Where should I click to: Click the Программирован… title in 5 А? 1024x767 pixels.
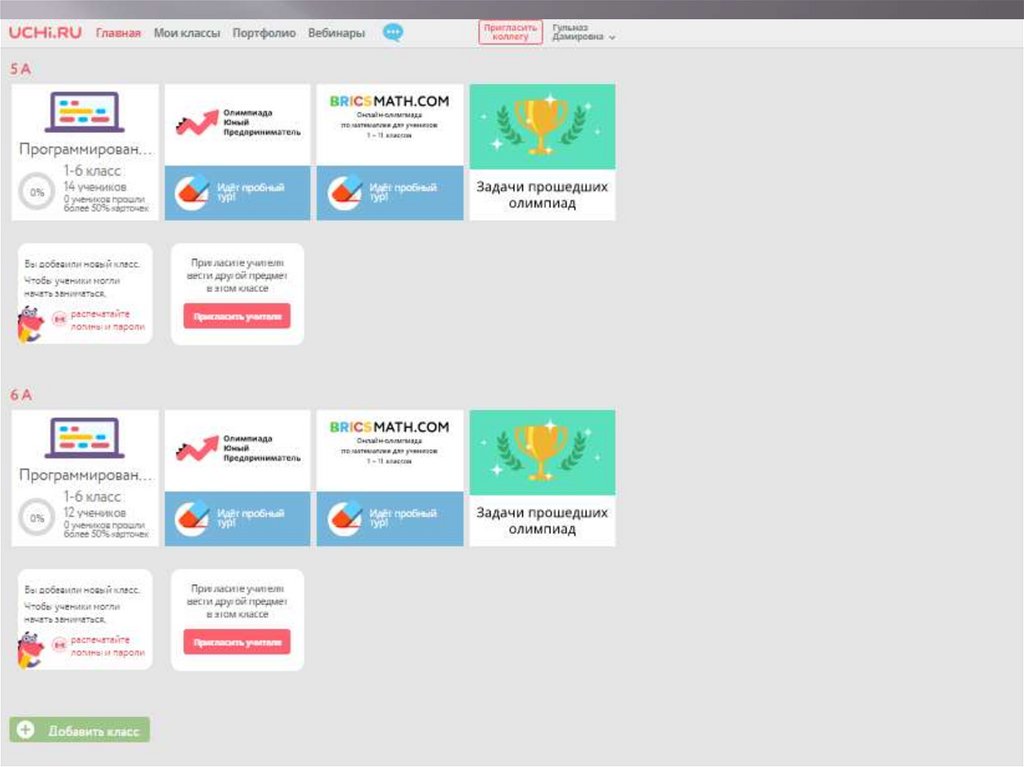(85, 150)
